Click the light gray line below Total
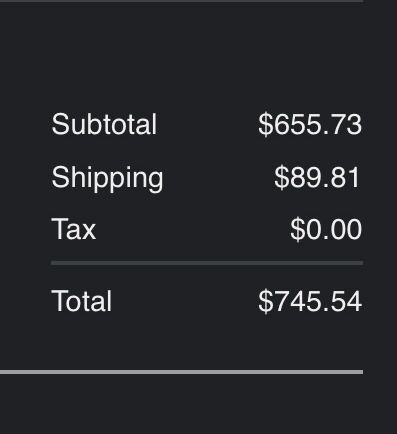Image resolution: width=397 pixels, height=434 pixels. coord(181,372)
